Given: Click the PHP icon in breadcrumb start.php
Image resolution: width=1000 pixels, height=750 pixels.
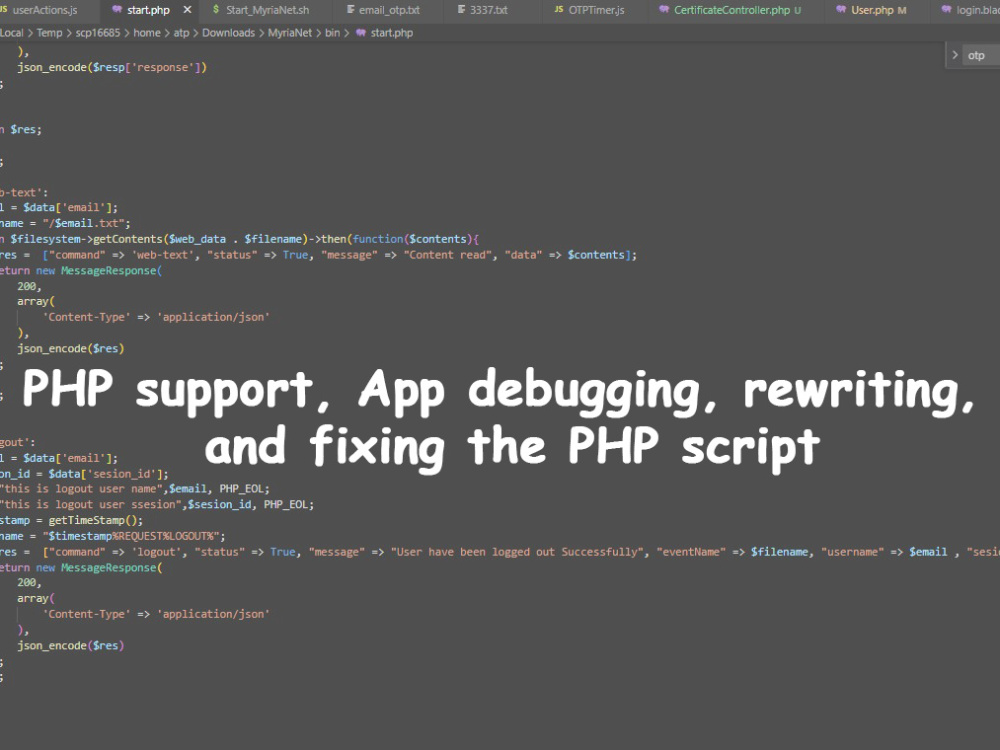Looking at the screenshot, I should (x=360, y=33).
